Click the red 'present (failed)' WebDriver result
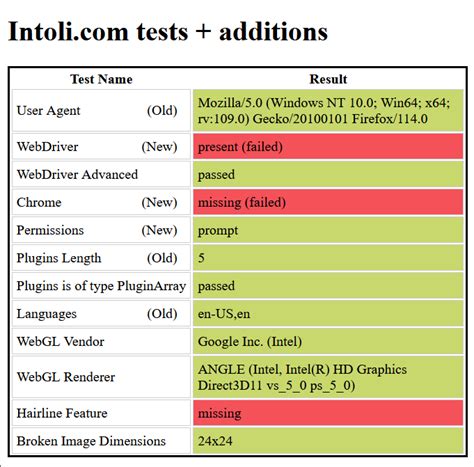This screenshot has width=474, height=467. pyautogui.click(x=328, y=147)
